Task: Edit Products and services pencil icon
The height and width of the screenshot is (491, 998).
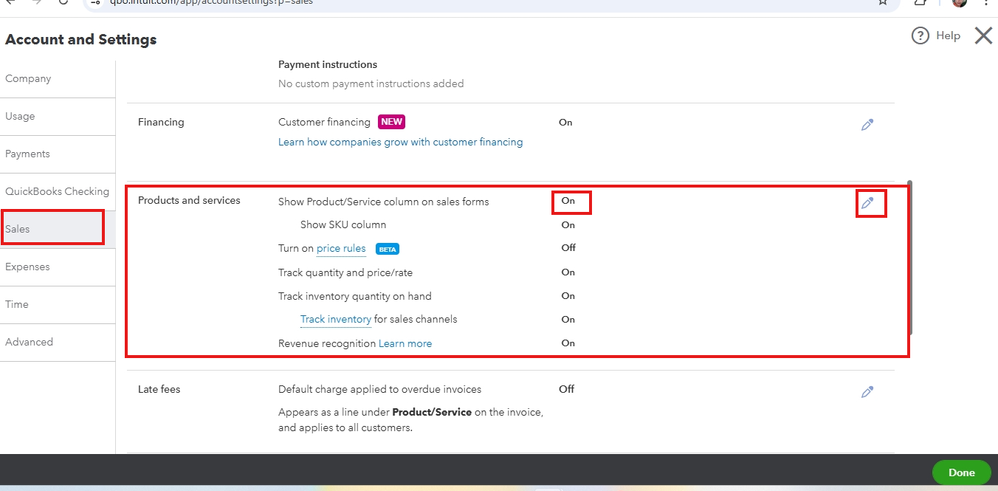Action: [x=867, y=203]
